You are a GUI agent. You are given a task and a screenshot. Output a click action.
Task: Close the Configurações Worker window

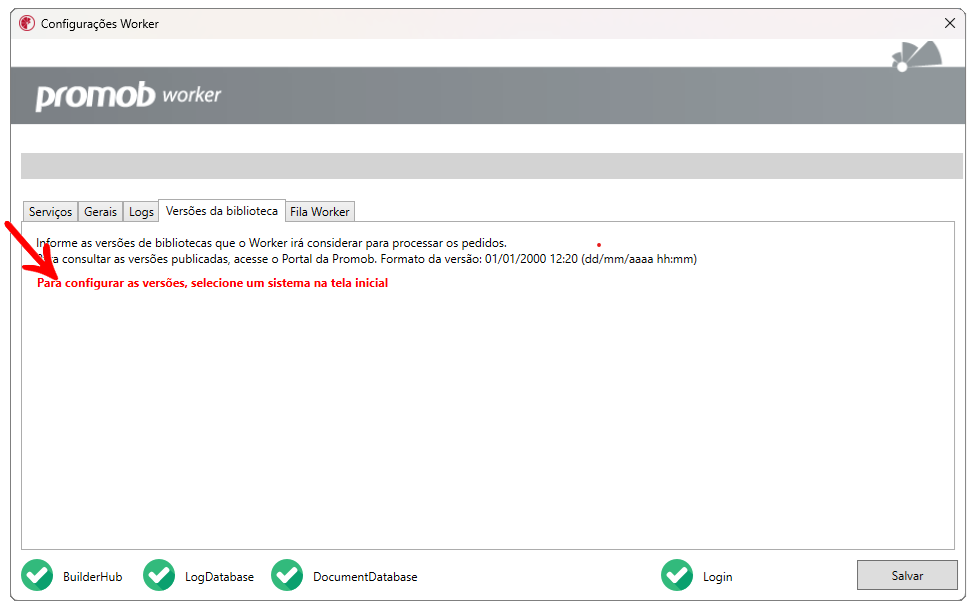pos(949,24)
